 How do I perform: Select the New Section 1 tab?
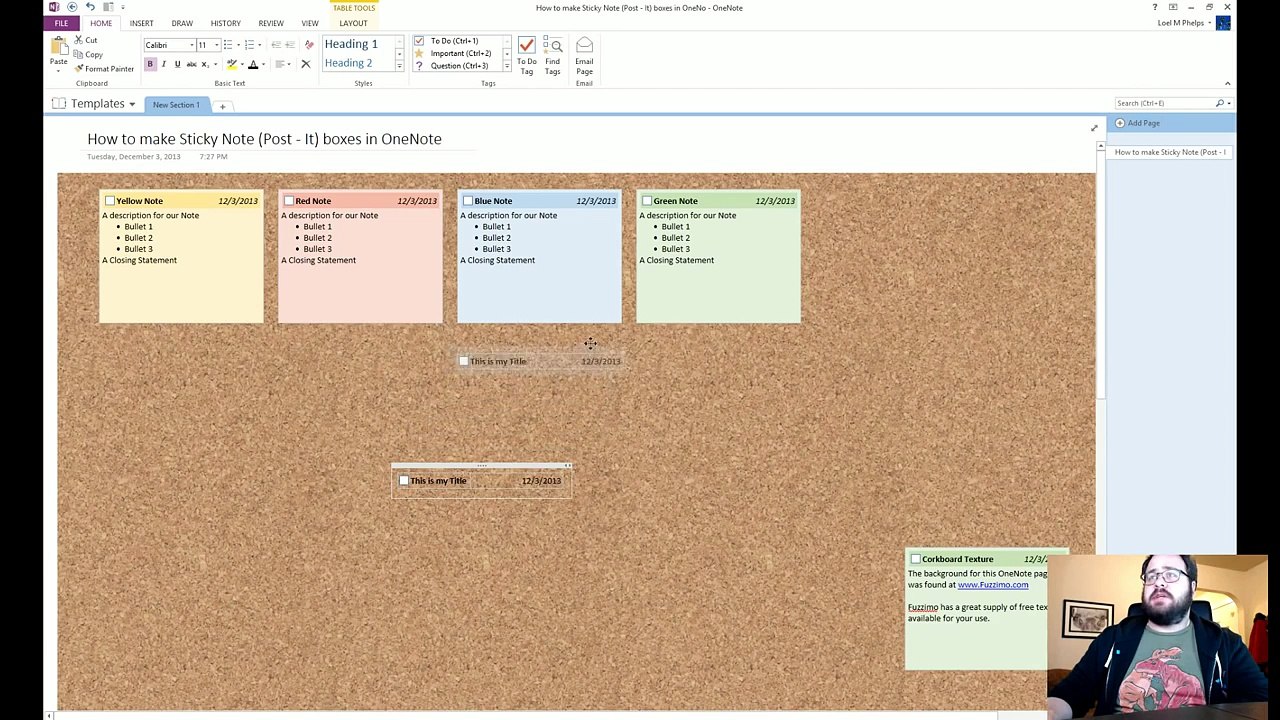(x=176, y=105)
